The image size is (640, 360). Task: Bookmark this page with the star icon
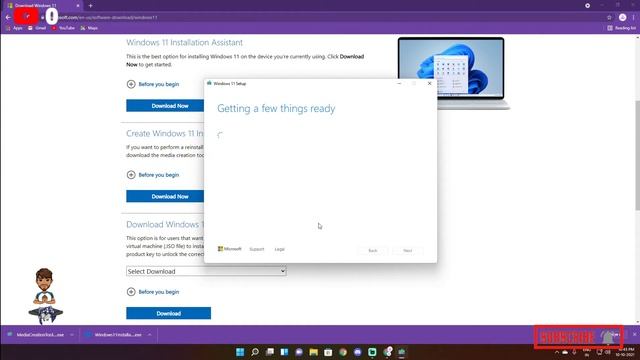(609, 18)
